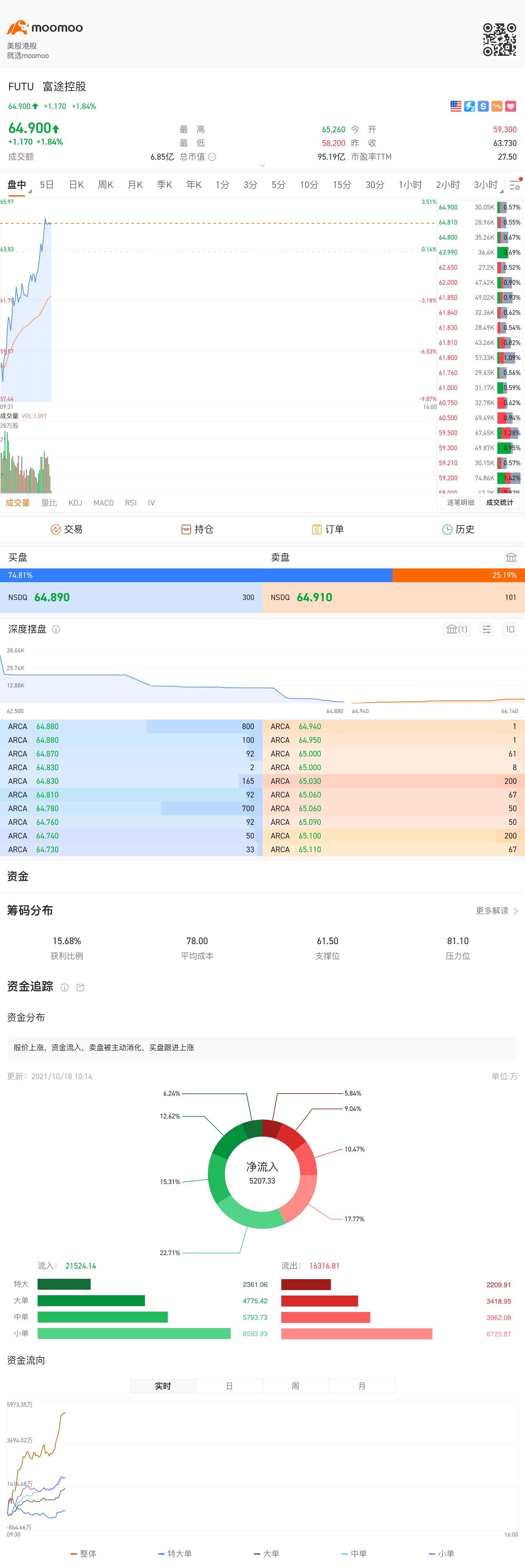The height and width of the screenshot is (1568, 525).
Task: Tap the moomoo bull logo
Action: click(18, 27)
